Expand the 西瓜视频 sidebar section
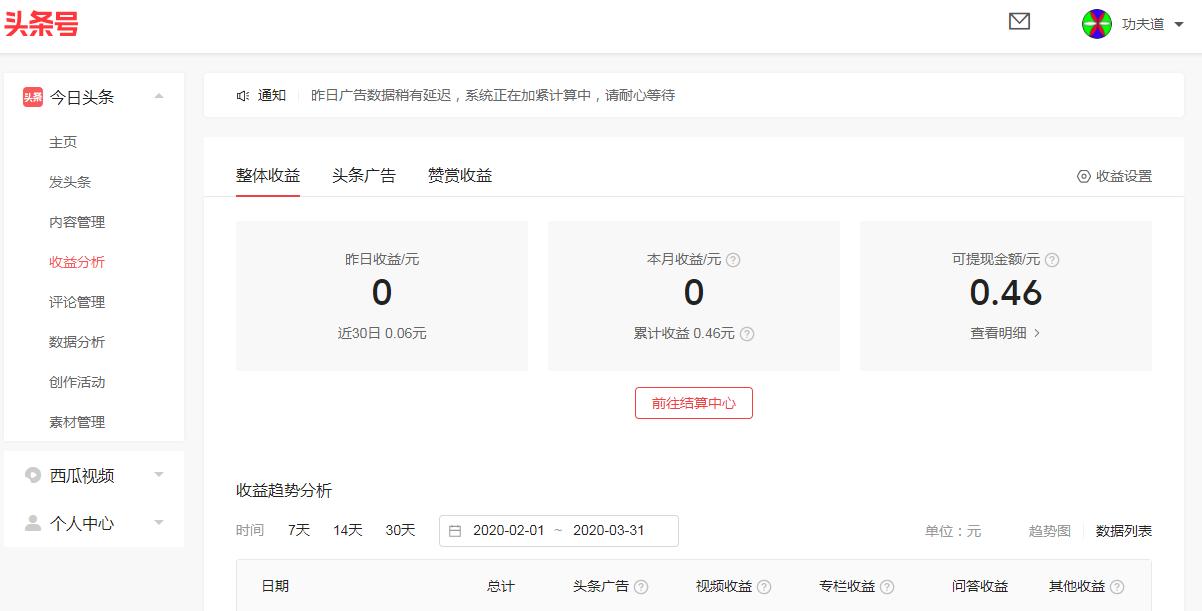This screenshot has height=611, width=1202. 157,475
